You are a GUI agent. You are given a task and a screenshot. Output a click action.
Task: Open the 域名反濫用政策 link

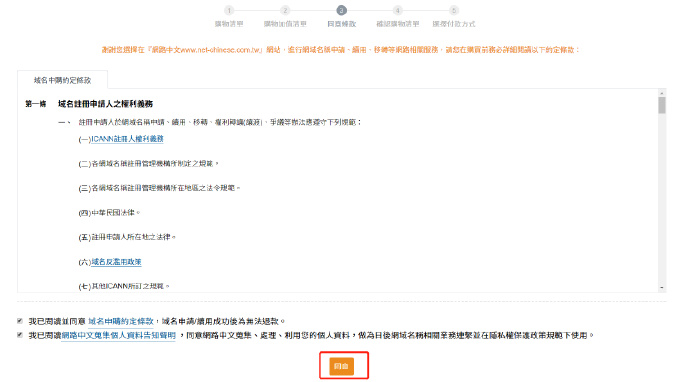117,262
